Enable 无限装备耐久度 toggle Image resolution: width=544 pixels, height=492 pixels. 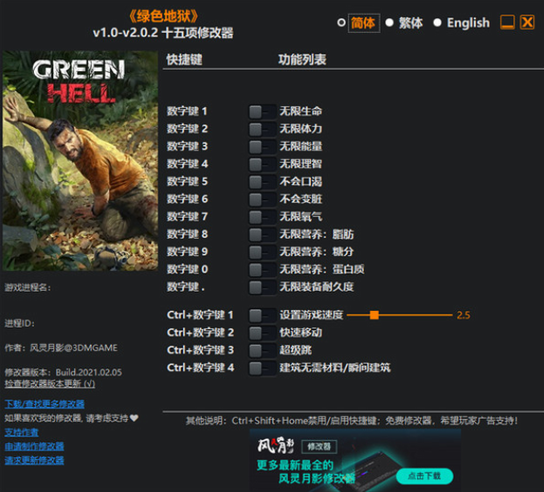point(262,287)
